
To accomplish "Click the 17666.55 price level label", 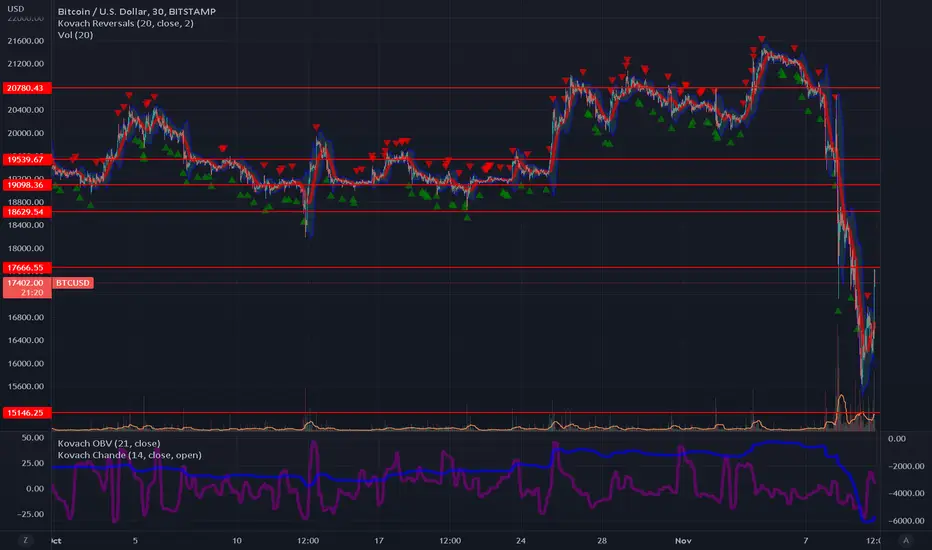I will [x=27, y=268].
